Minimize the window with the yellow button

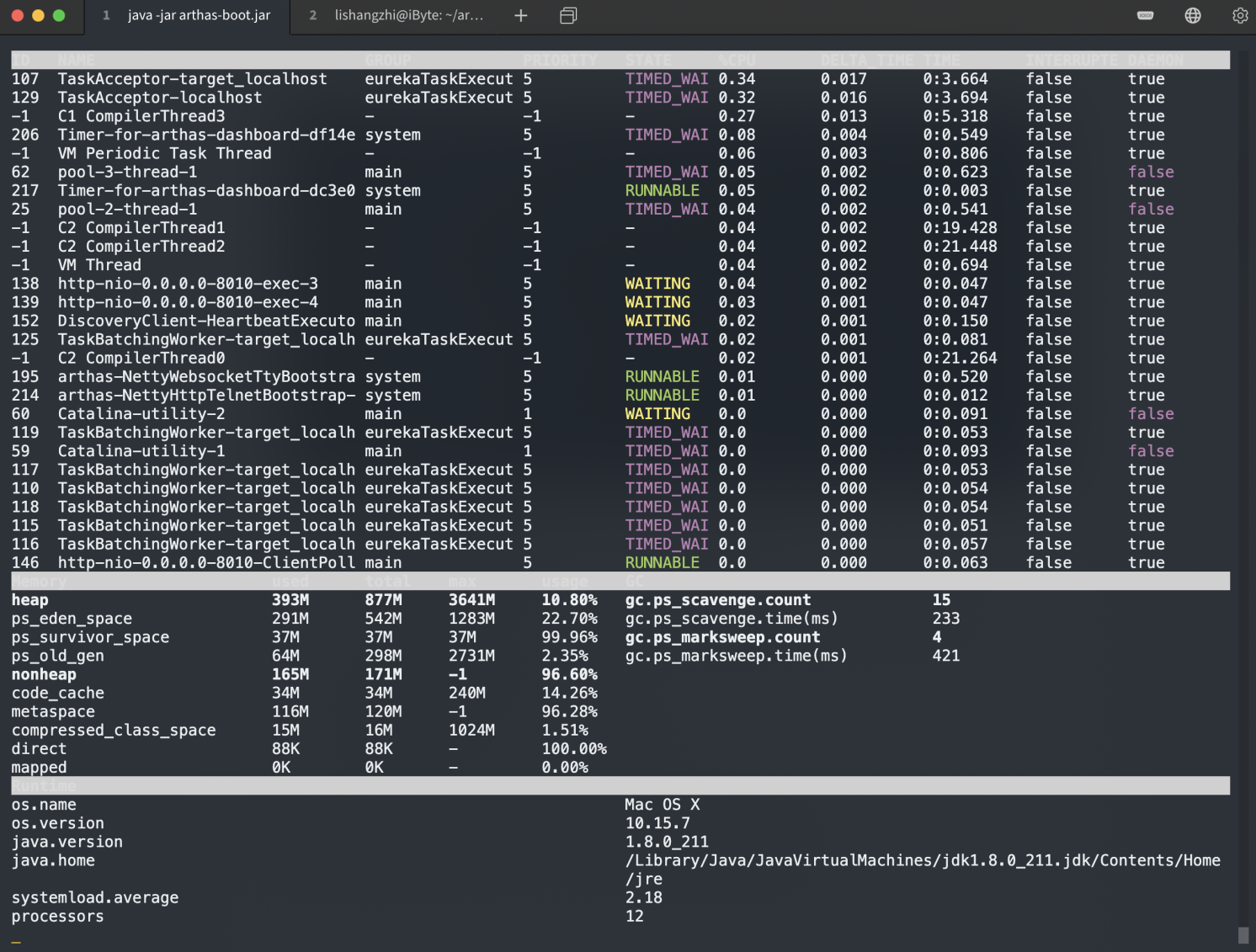click(x=38, y=15)
